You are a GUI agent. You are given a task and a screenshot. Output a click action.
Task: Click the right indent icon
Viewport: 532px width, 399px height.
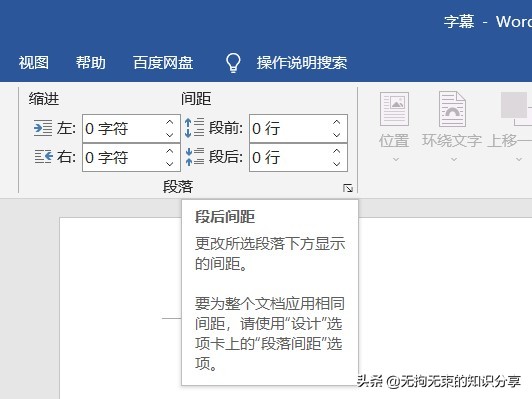point(43,157)
